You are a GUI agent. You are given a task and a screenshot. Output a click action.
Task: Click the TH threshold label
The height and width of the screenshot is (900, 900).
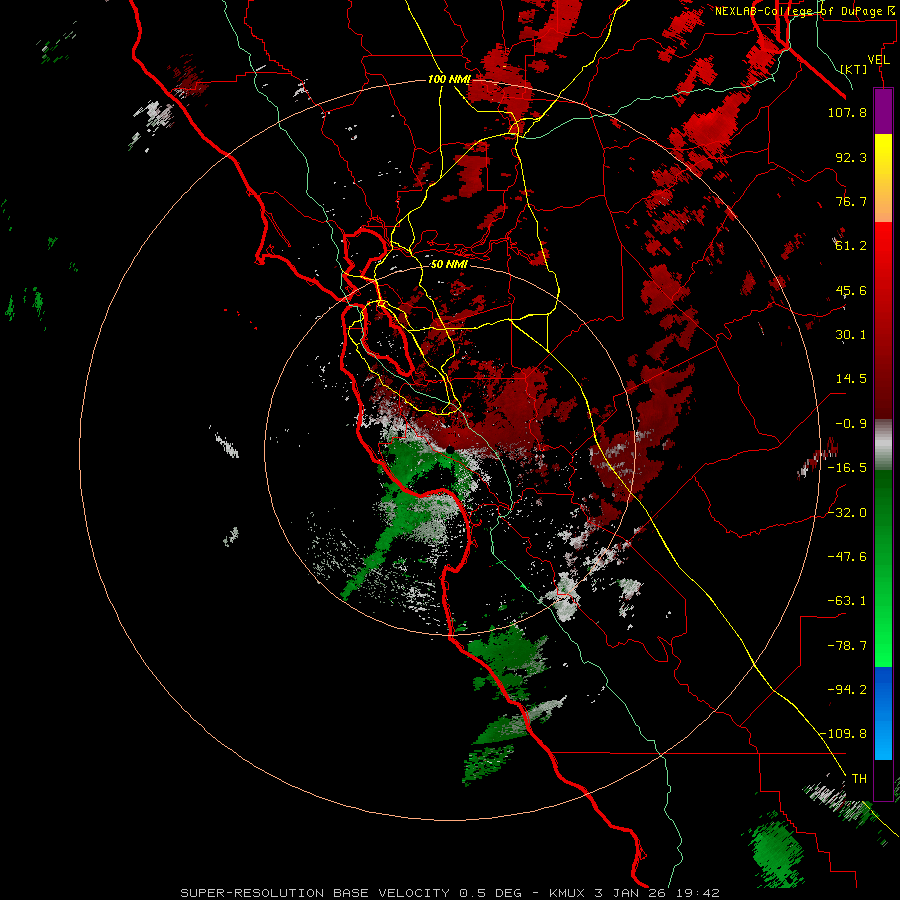pos(859,779)
